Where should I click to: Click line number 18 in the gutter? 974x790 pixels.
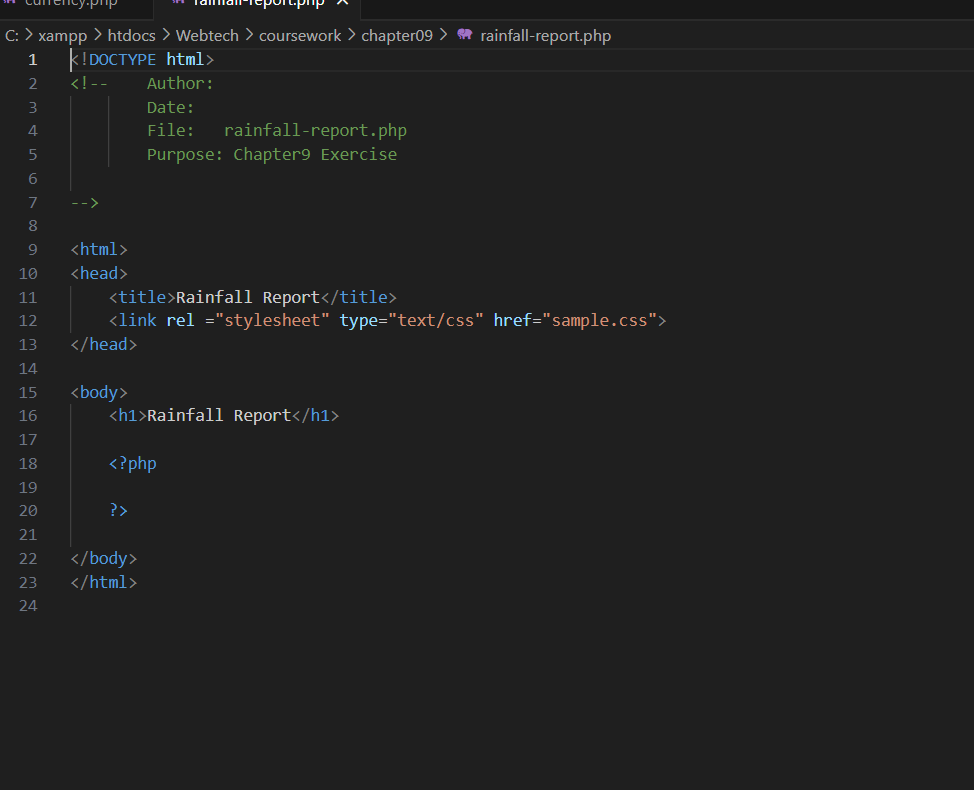[x=27, y=463]
